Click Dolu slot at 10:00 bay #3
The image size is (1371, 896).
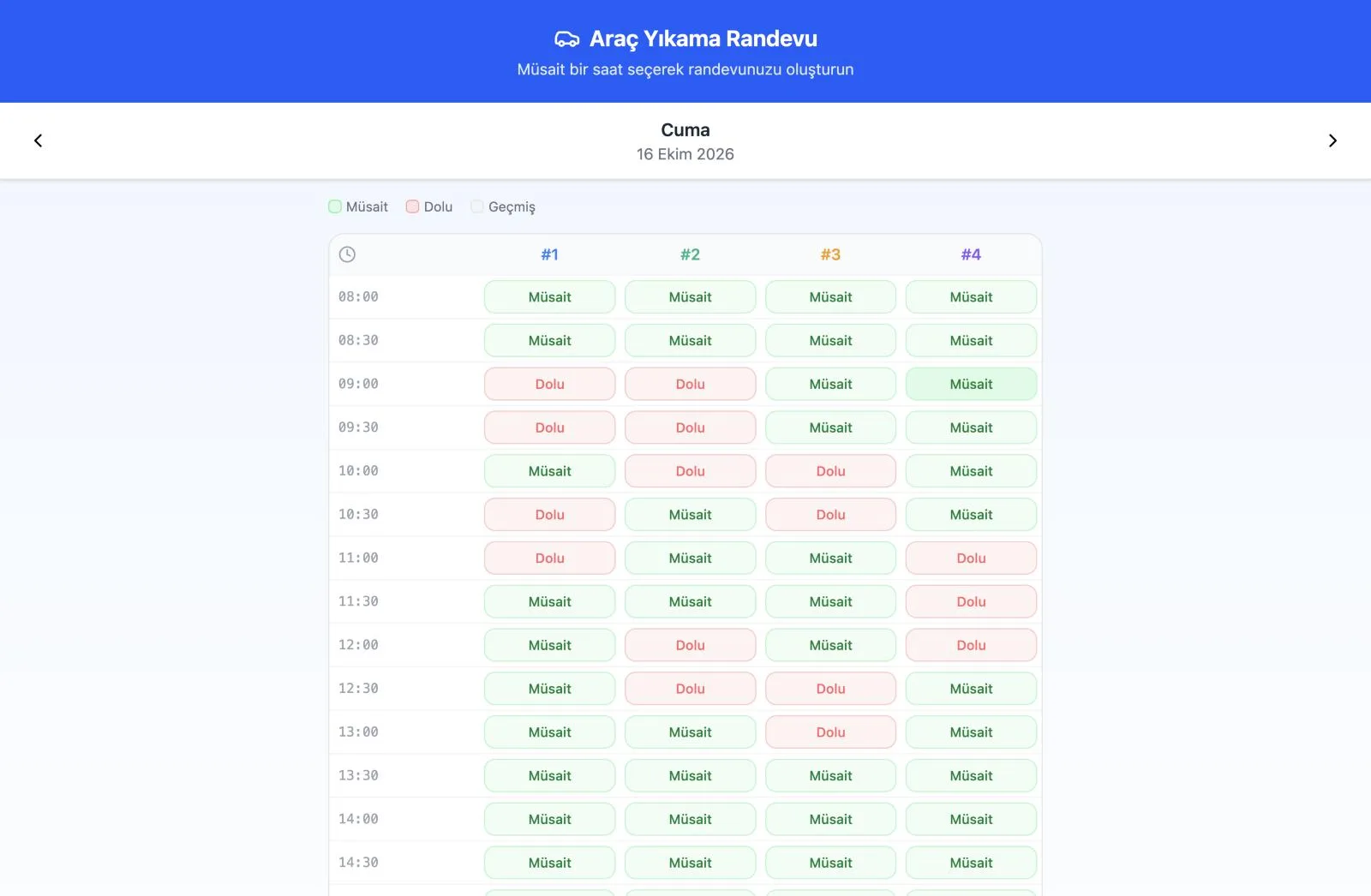[831, 471]
